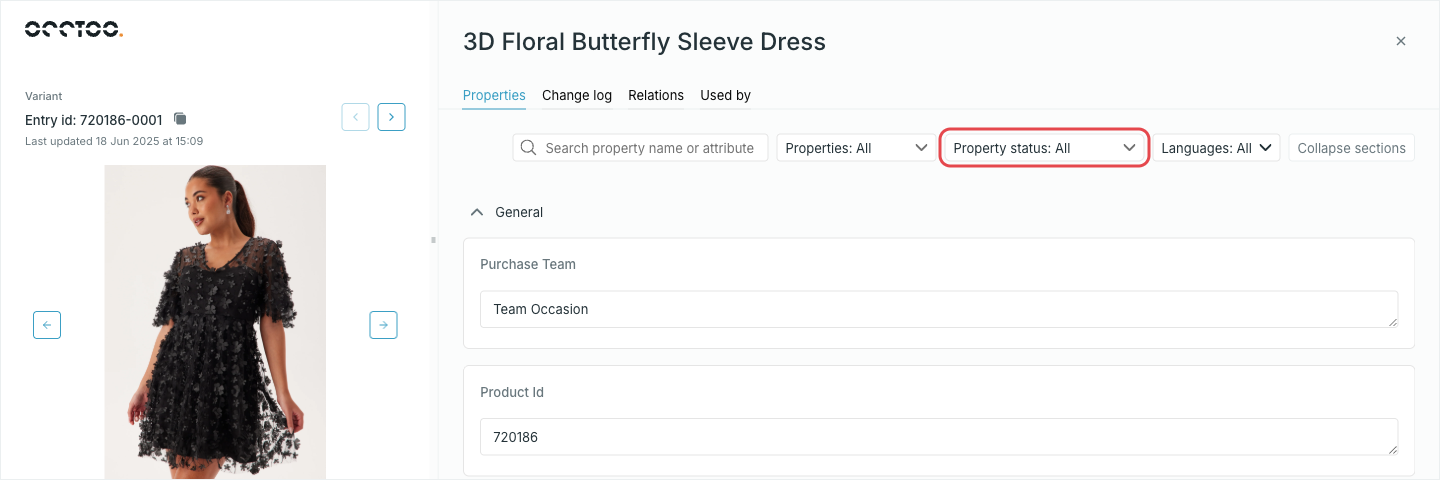
Task: Show next product image
Action: 383,325
